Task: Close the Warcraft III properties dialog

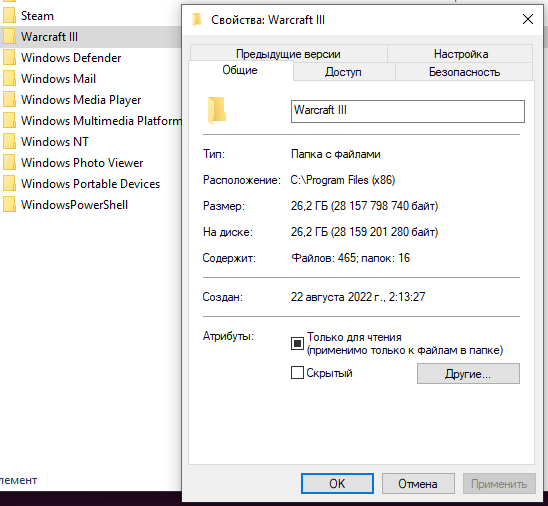Action: (x=528, y=19)
